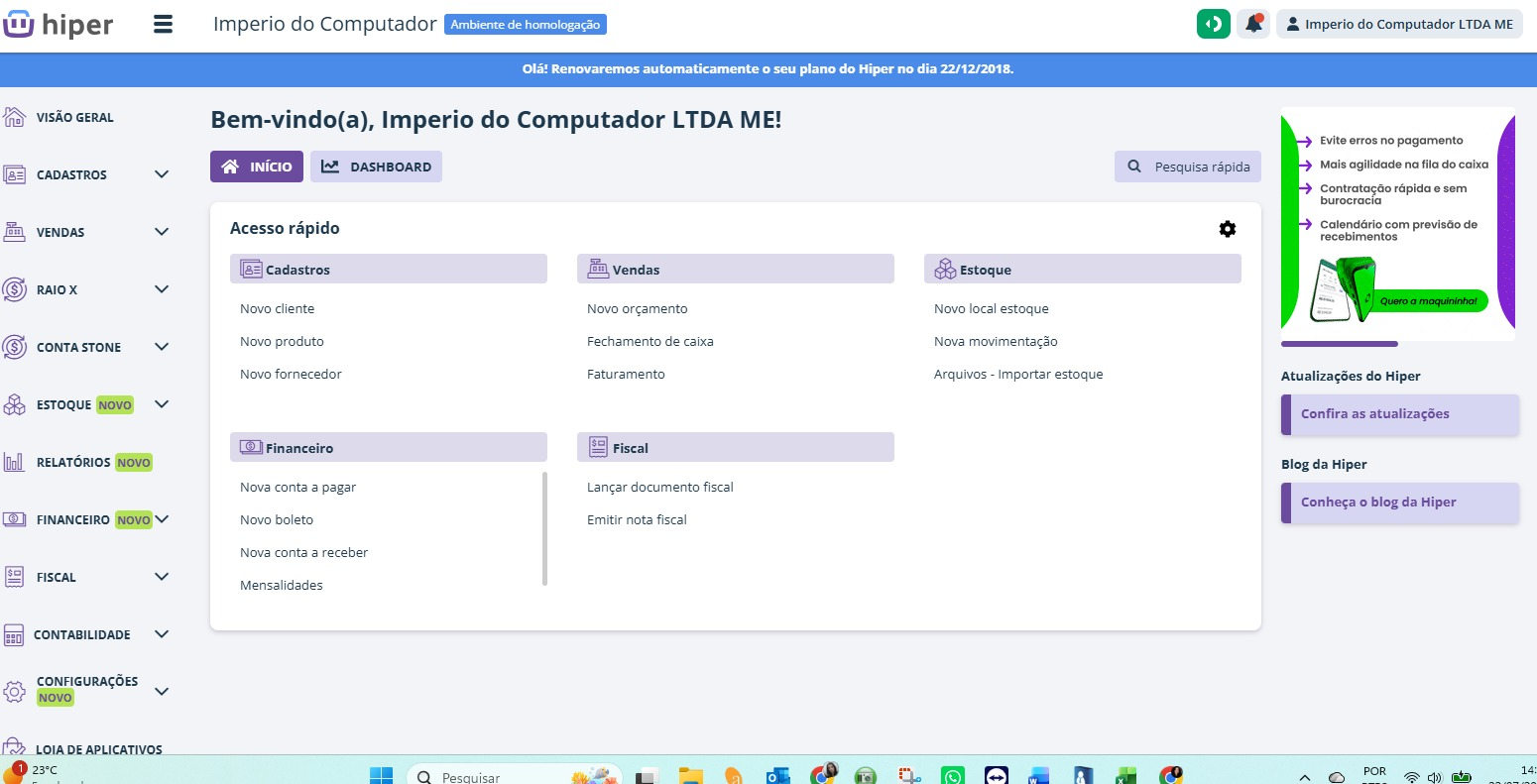This screenshot has width=1537, height=784.
Task: Switch to the Início tab
Action: (257, 167)
